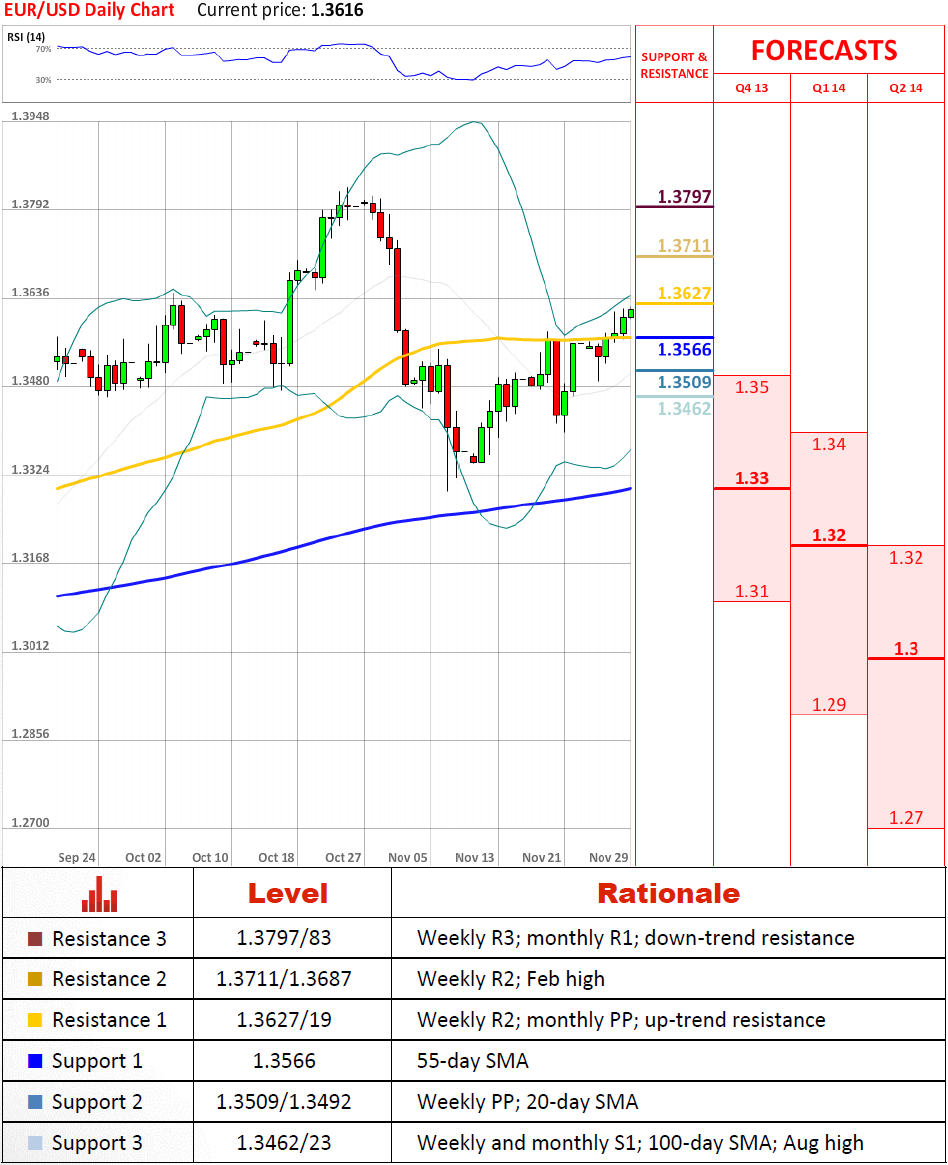This screenshot has height=1165, width=948.
Task: Click the current price value 1.3616
Action: tap(337, 10)
